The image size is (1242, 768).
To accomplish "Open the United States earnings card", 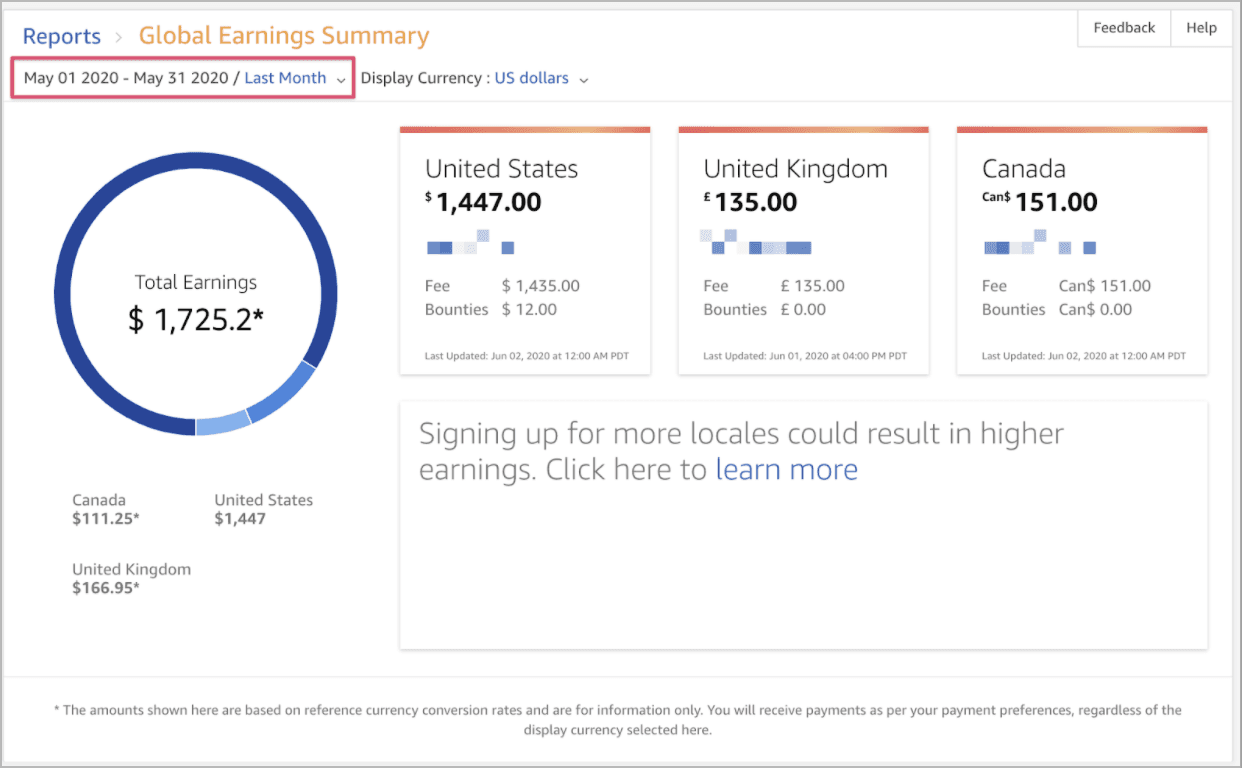I will click(x=525, y=251).
